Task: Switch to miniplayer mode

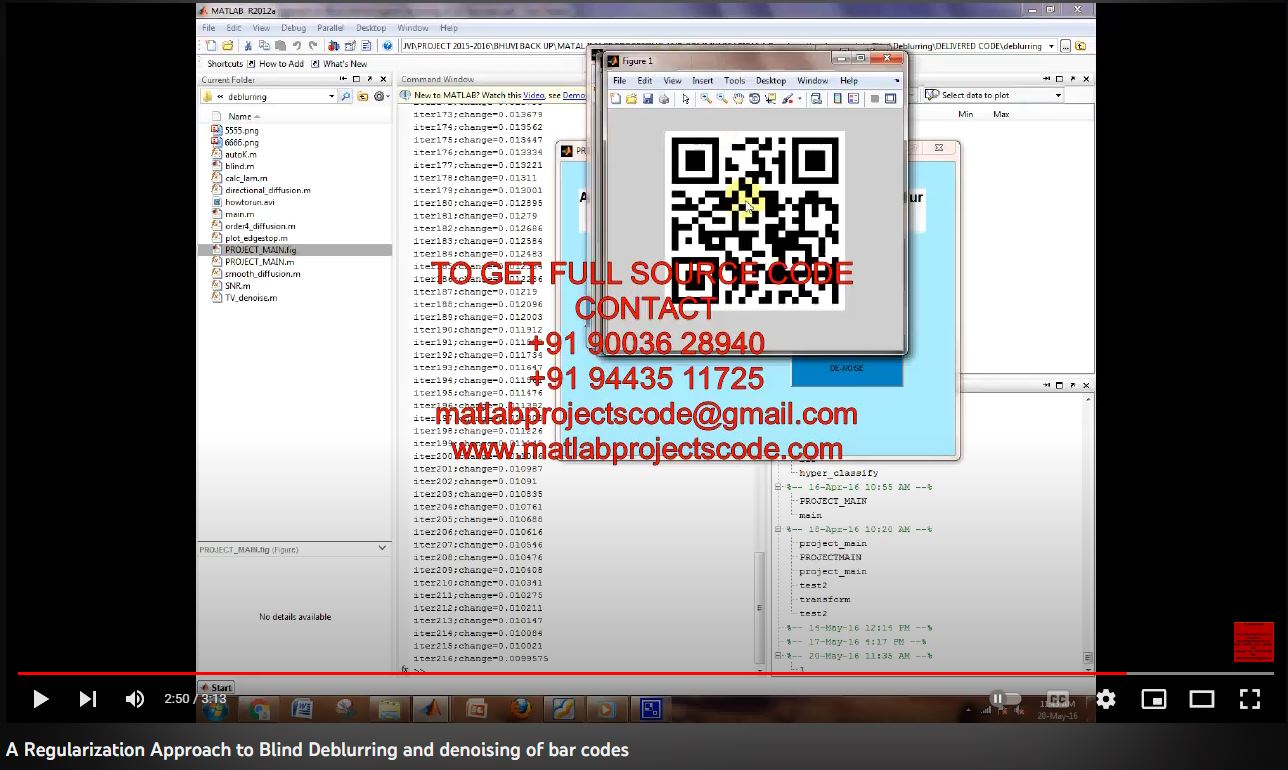Action: 1154,699
